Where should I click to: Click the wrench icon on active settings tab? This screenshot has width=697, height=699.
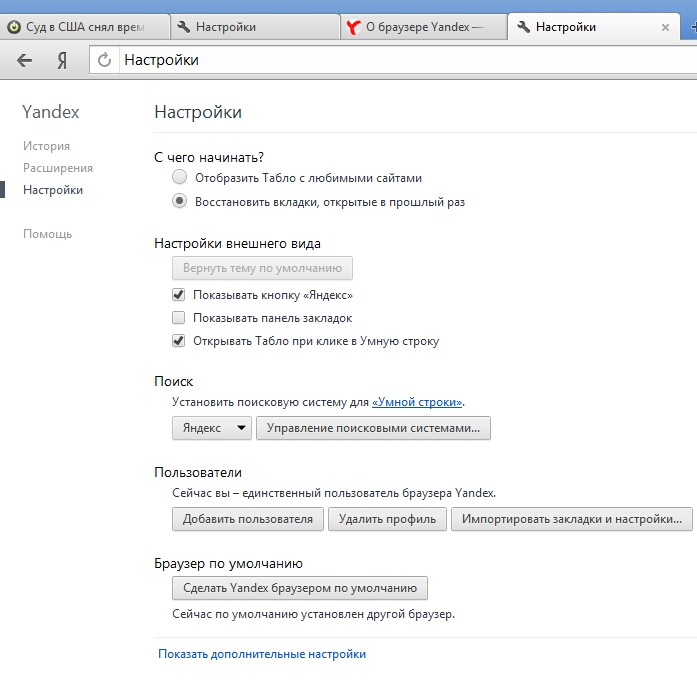tap(523, 27)
